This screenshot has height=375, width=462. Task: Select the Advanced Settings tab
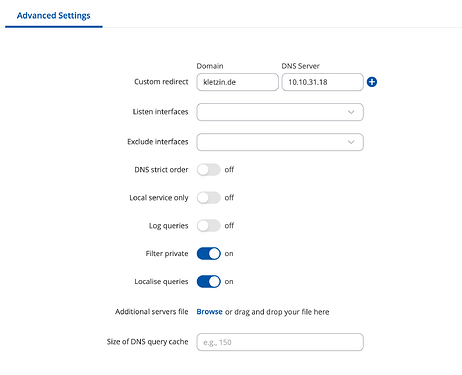[x=54, y=16]
